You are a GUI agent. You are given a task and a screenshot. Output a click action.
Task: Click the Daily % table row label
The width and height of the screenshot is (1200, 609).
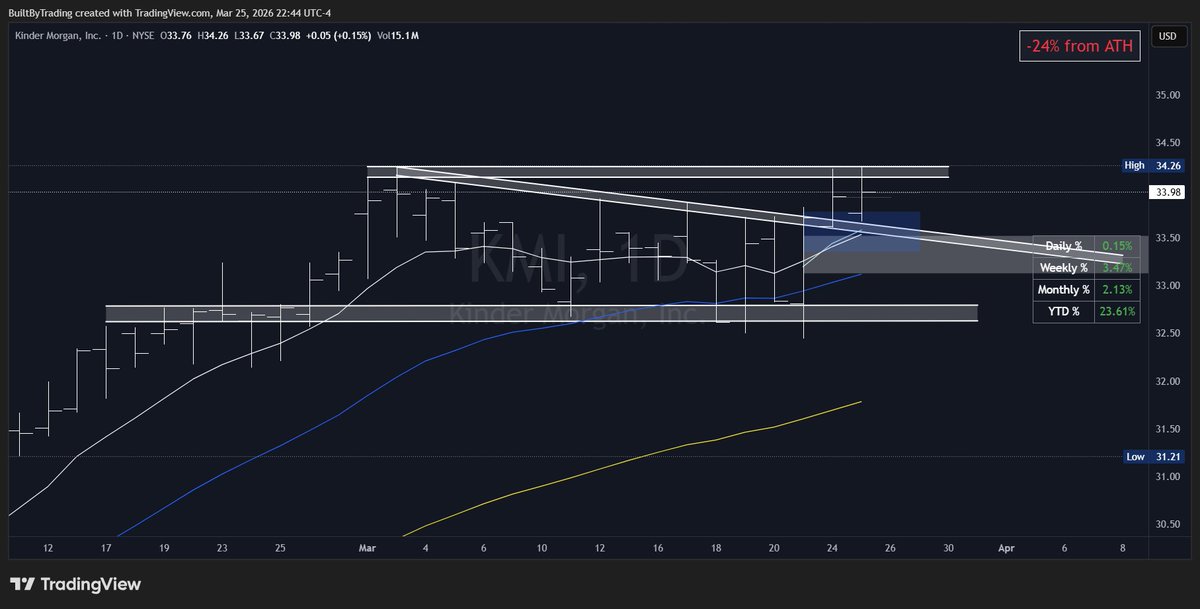tap(1064, 245)
